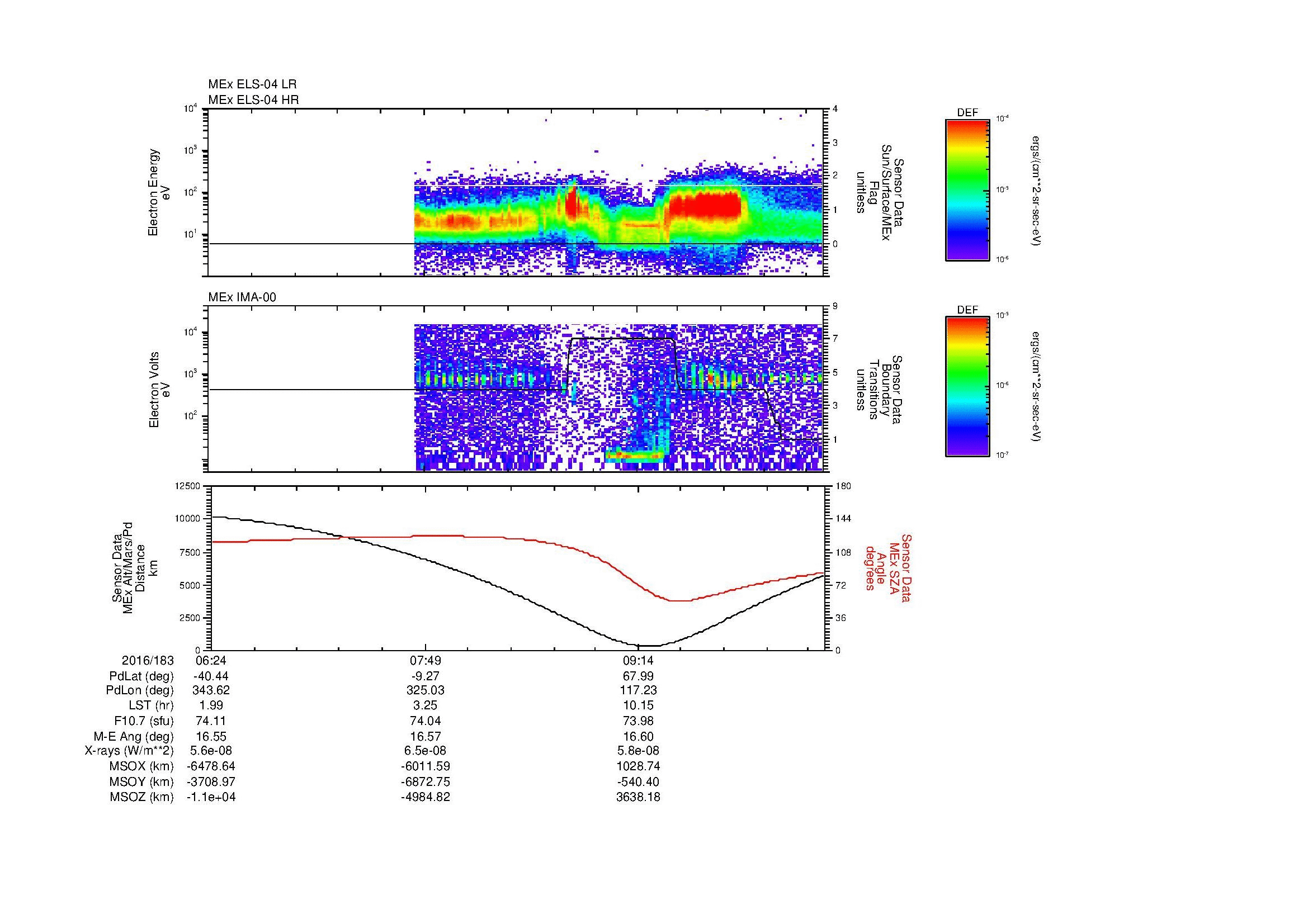Image resolution: width=1308 pixels, height=924 pixels.
Task: Click the 'MEx IMA-00' panel title
Action: tap(242, 297)
